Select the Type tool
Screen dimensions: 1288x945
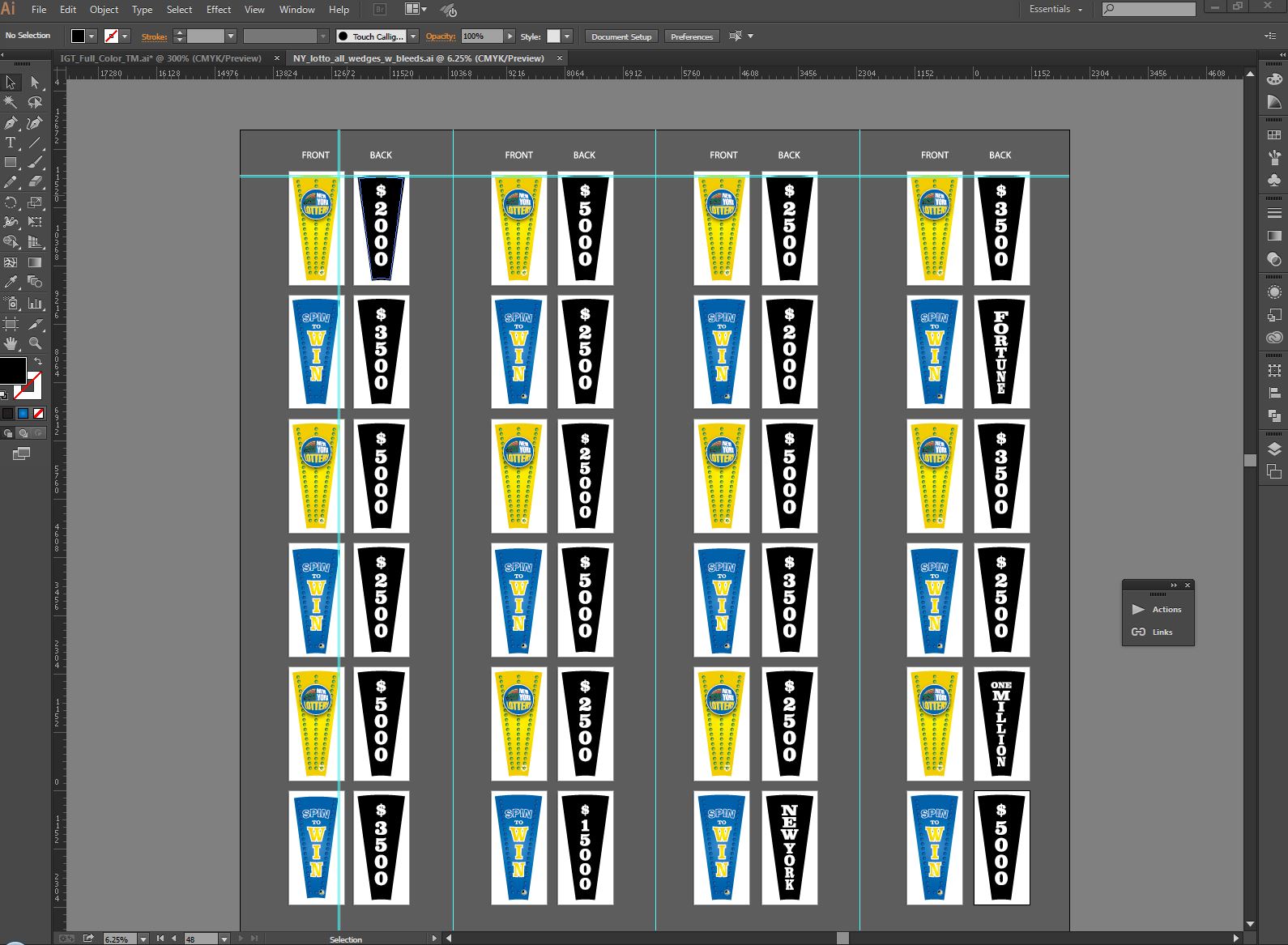(x=11, y=143)
